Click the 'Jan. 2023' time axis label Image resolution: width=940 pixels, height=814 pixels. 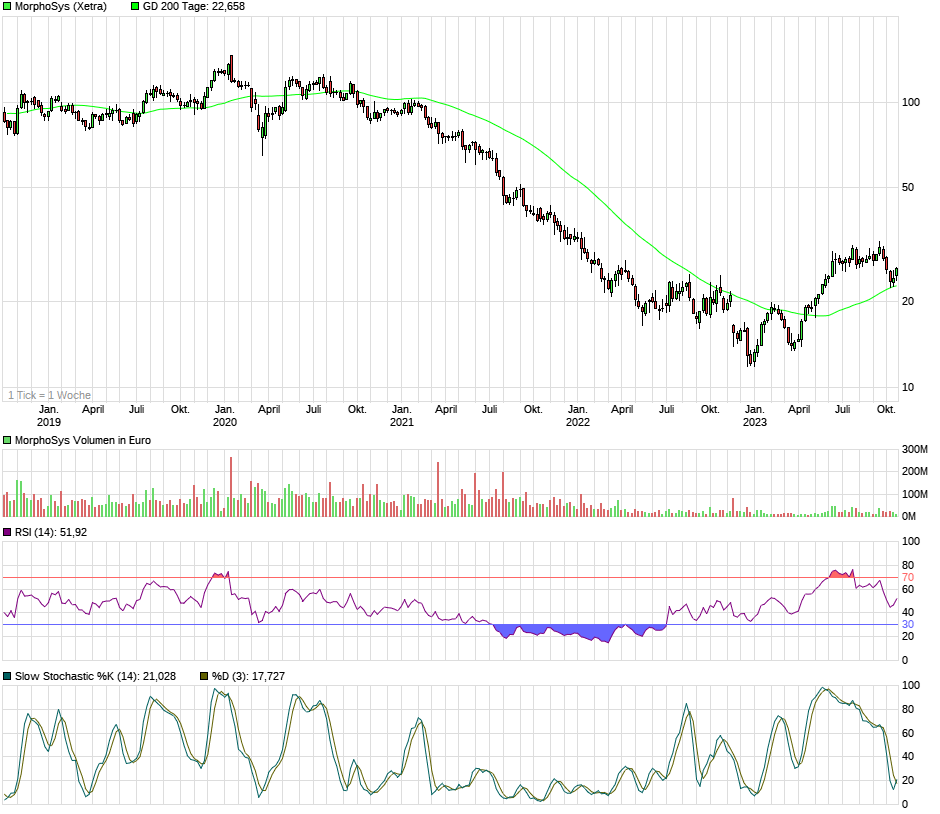754,415
